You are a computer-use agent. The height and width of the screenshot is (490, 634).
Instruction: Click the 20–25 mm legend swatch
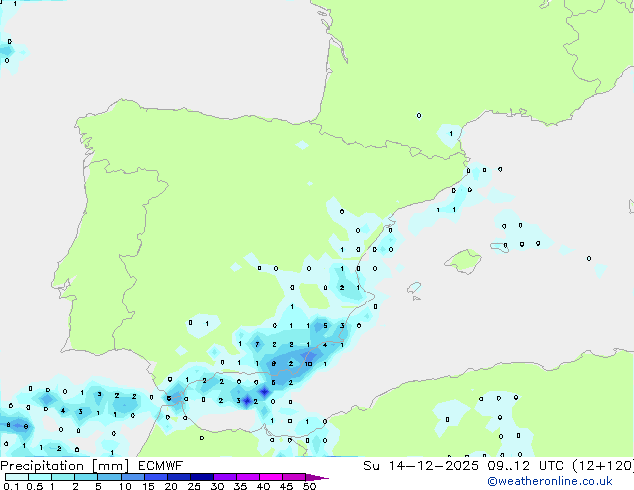(178, 477)
